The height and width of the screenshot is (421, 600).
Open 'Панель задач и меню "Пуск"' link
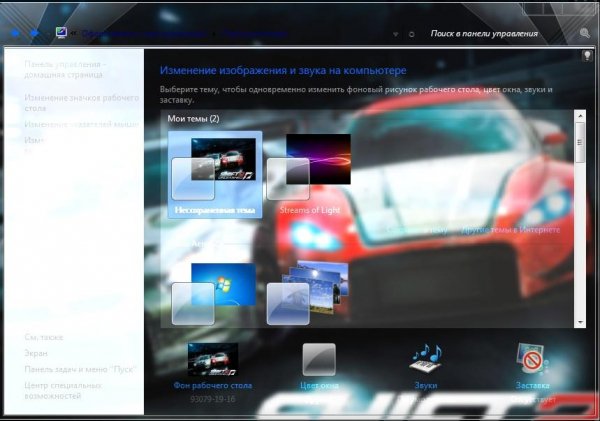pyautogui.click(x=80, y=369)
